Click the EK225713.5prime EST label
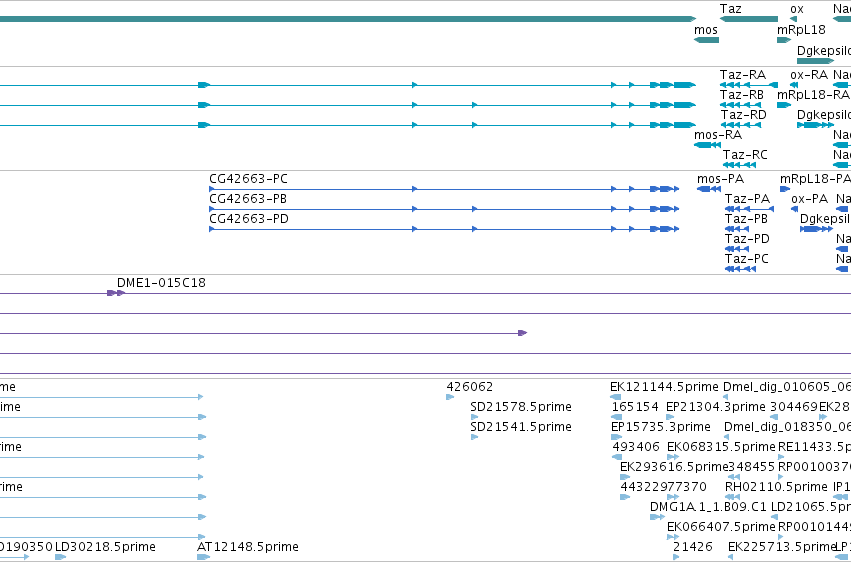The height and width of the screenshot is (562, 851). (781, 547)
